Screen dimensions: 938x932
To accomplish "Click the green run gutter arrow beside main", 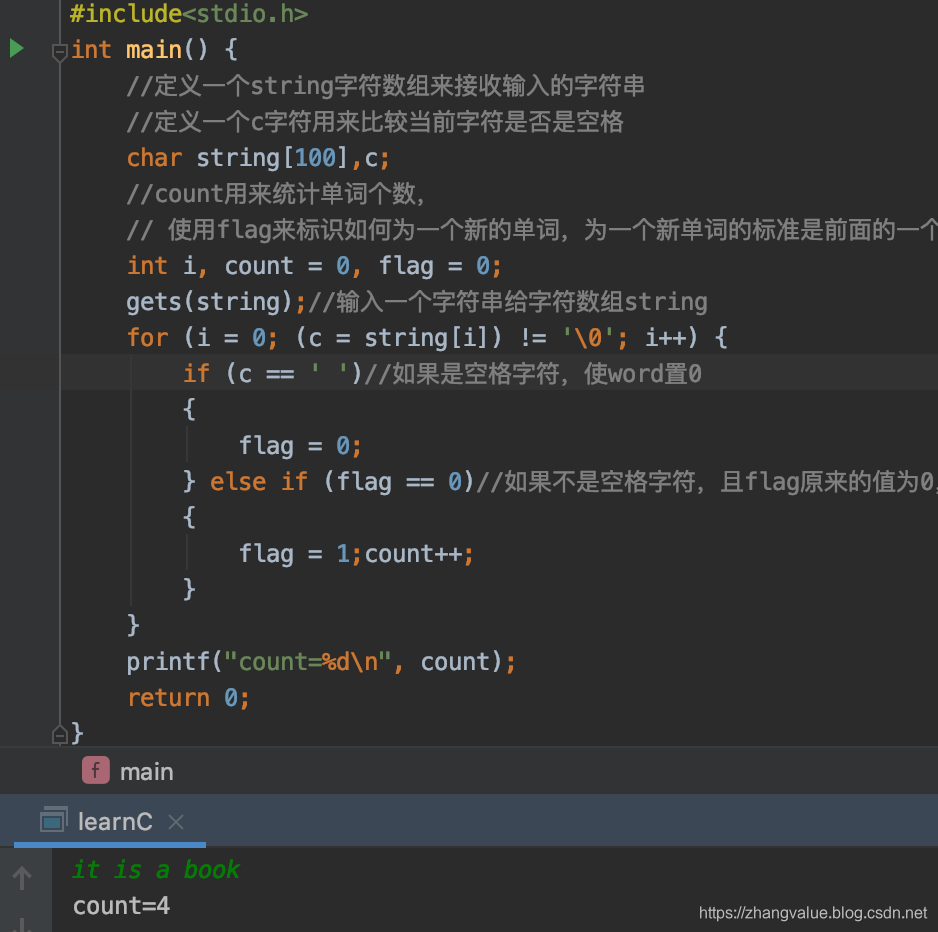I will (17, 48).
